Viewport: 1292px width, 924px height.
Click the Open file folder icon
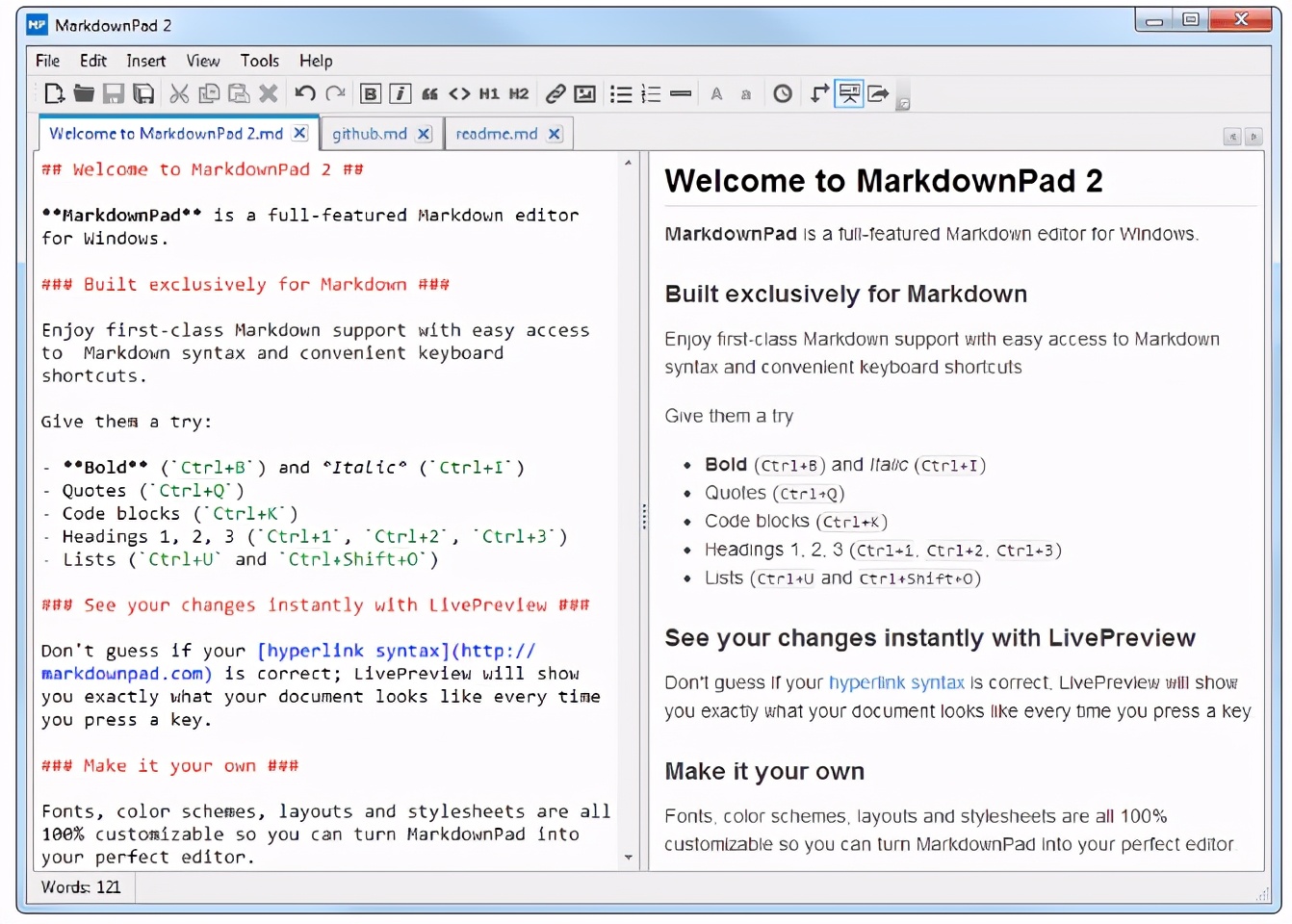point(84,93)
